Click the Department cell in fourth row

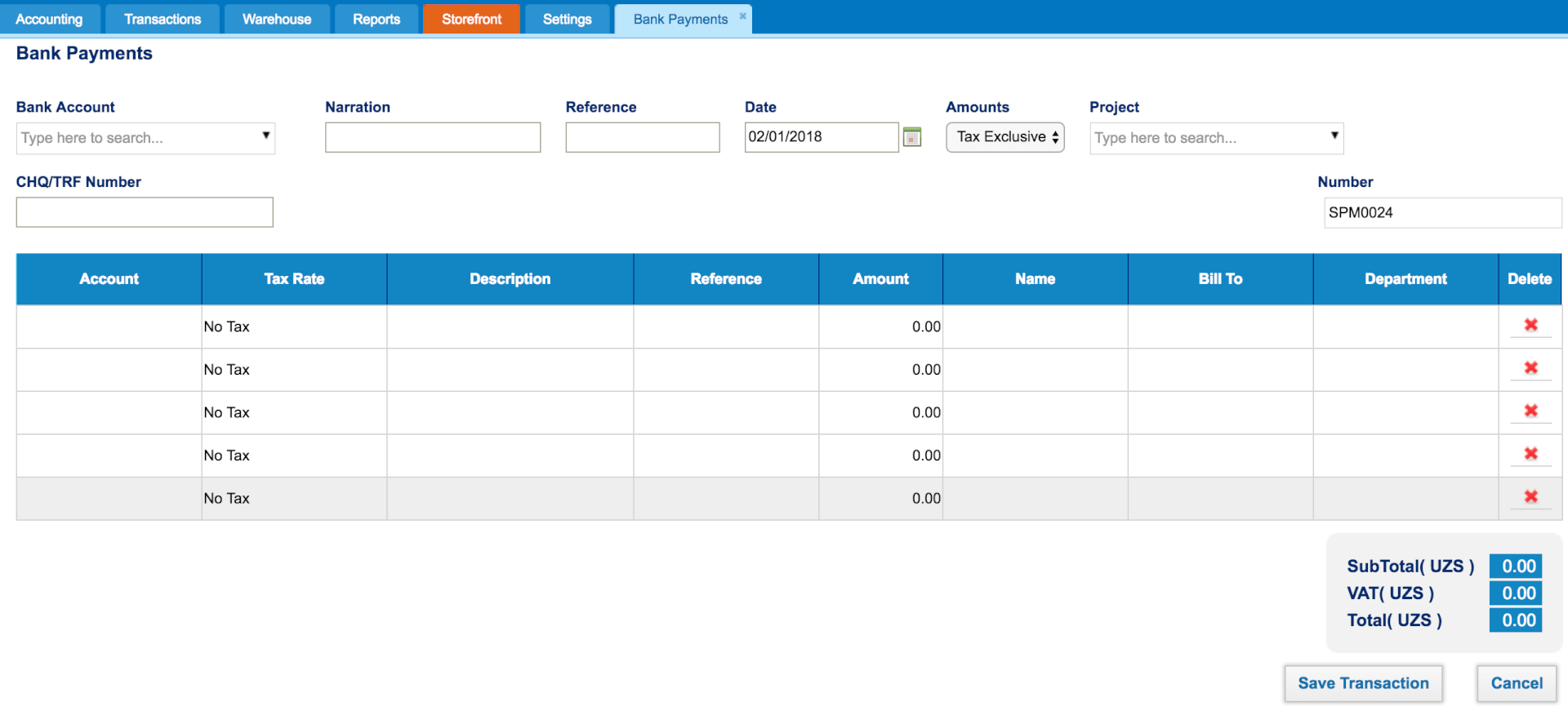point(1405,456)
